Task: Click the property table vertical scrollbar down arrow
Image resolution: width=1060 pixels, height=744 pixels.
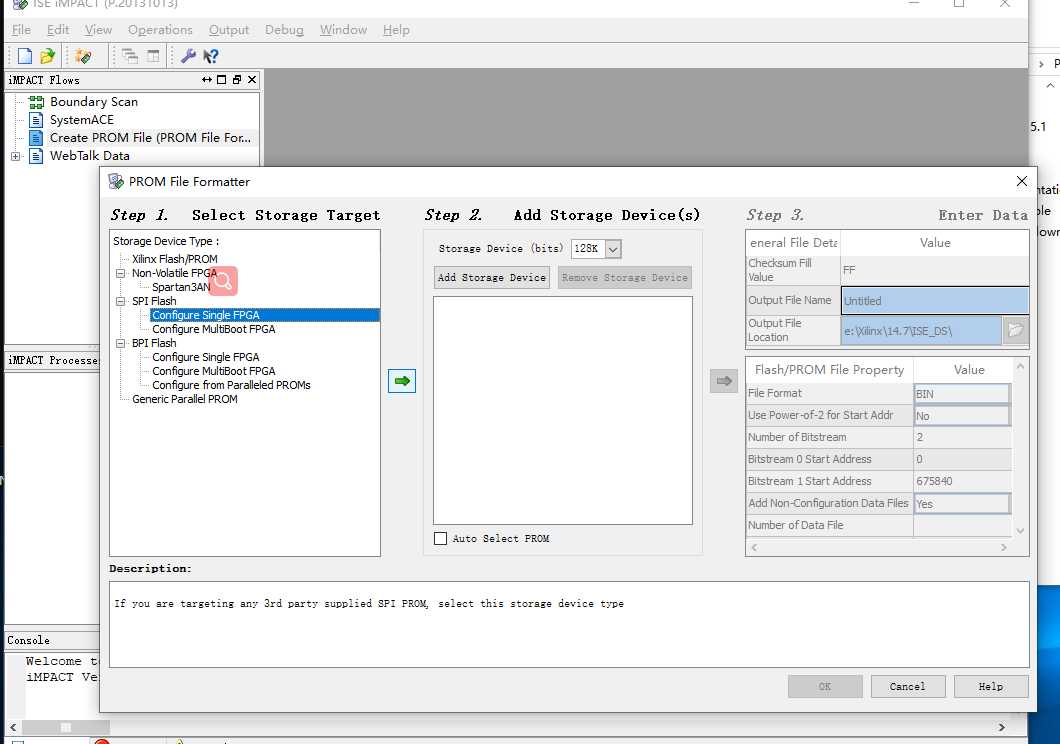Action: click(1020, 531)
